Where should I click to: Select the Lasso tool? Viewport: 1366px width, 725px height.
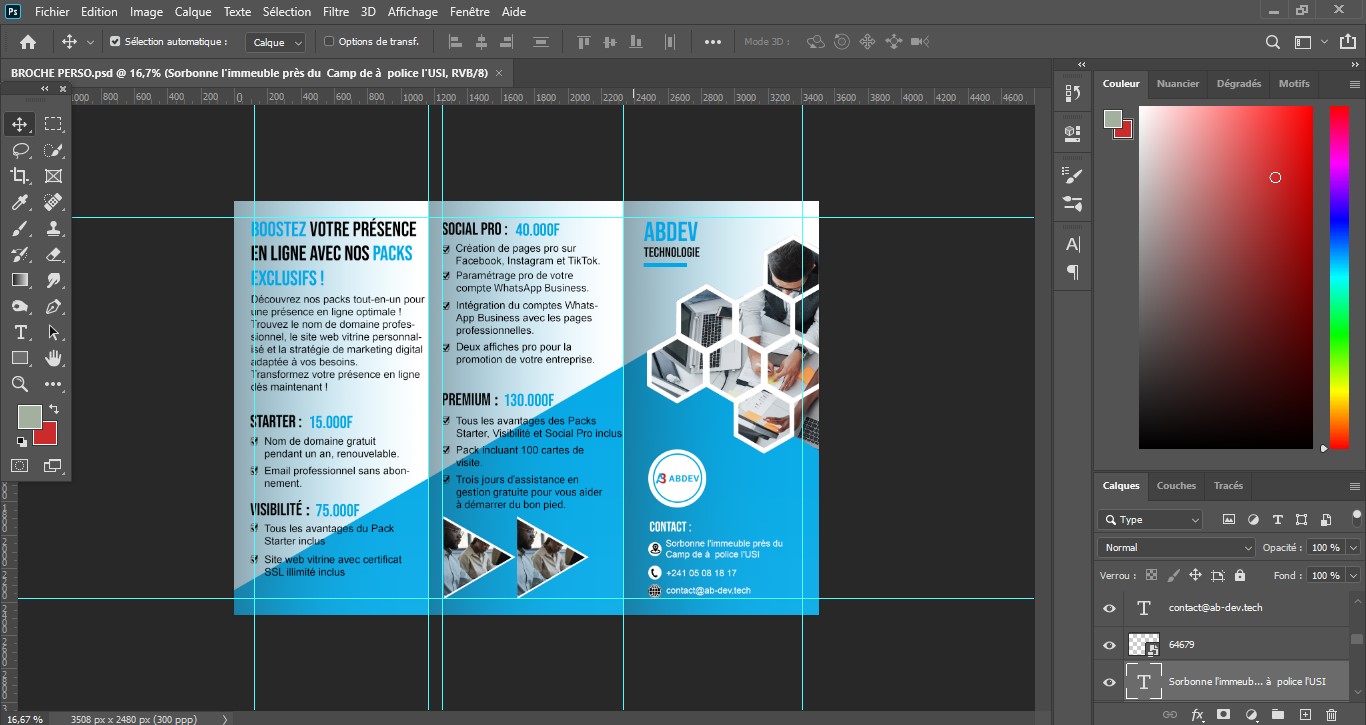click(19, 150)
